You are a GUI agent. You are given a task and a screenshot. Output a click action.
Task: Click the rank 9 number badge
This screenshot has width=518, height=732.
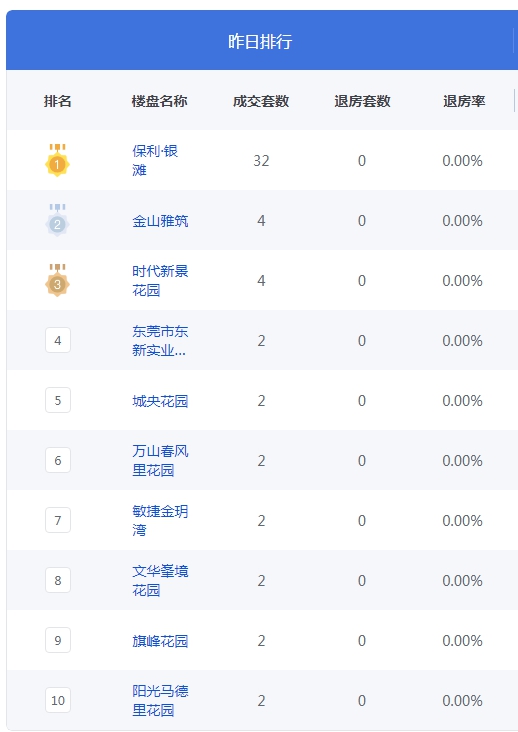pos(58,640)
